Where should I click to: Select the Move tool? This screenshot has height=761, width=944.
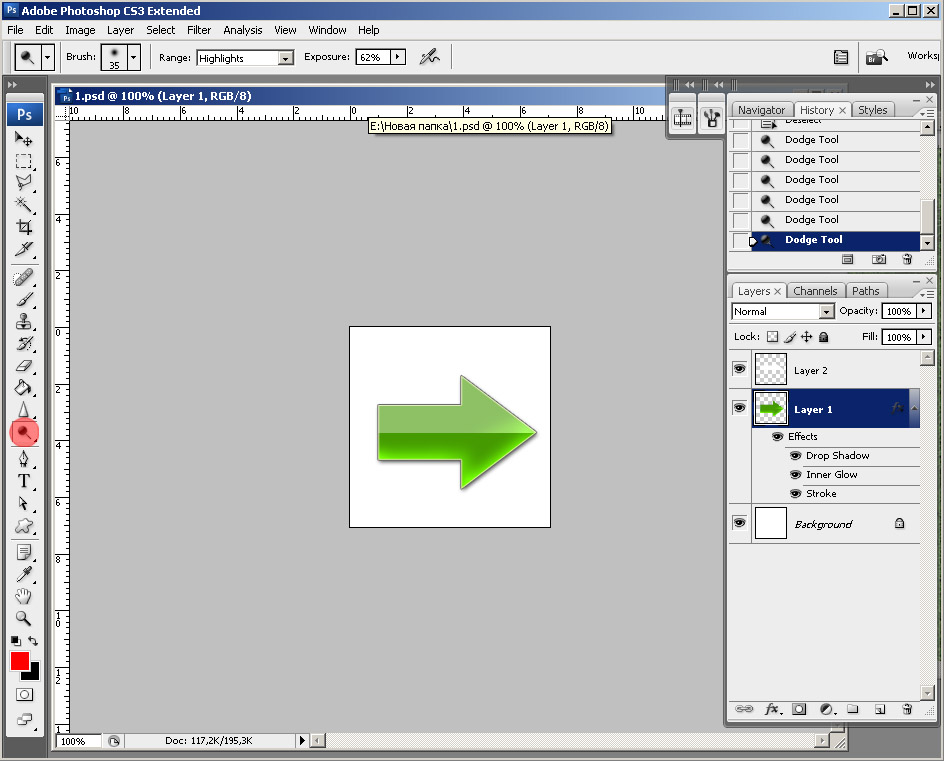click(x=23, y=139)
